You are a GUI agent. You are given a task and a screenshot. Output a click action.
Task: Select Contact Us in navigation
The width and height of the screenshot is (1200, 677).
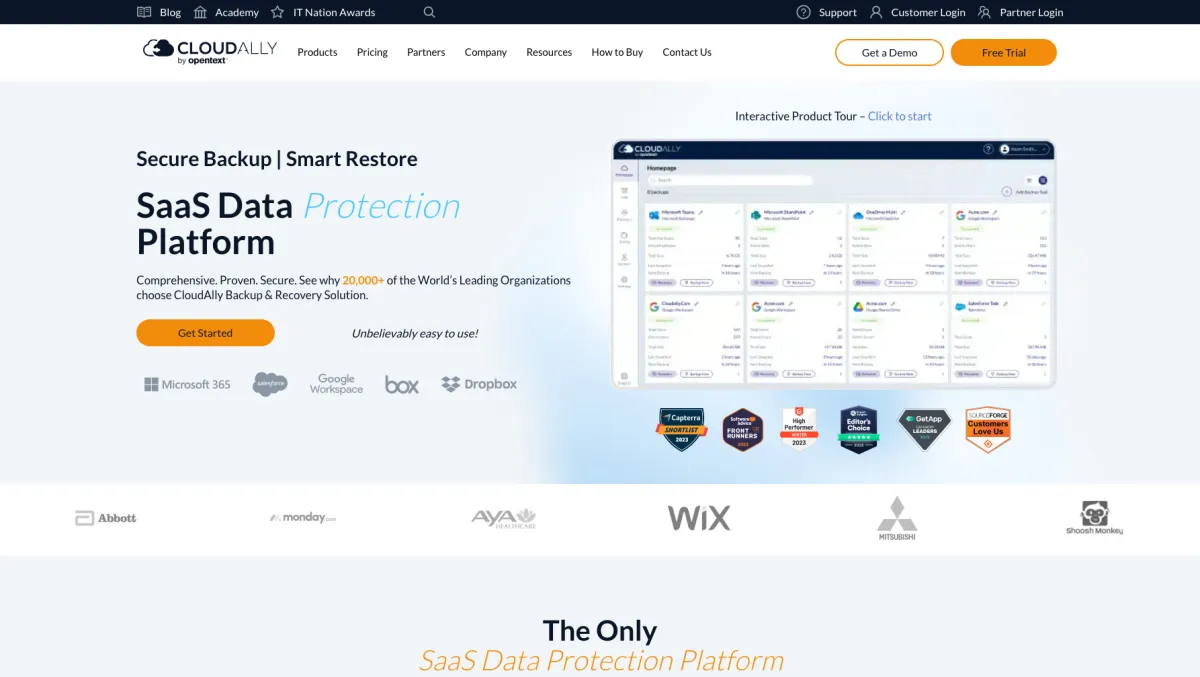click(x=687, y=52)
